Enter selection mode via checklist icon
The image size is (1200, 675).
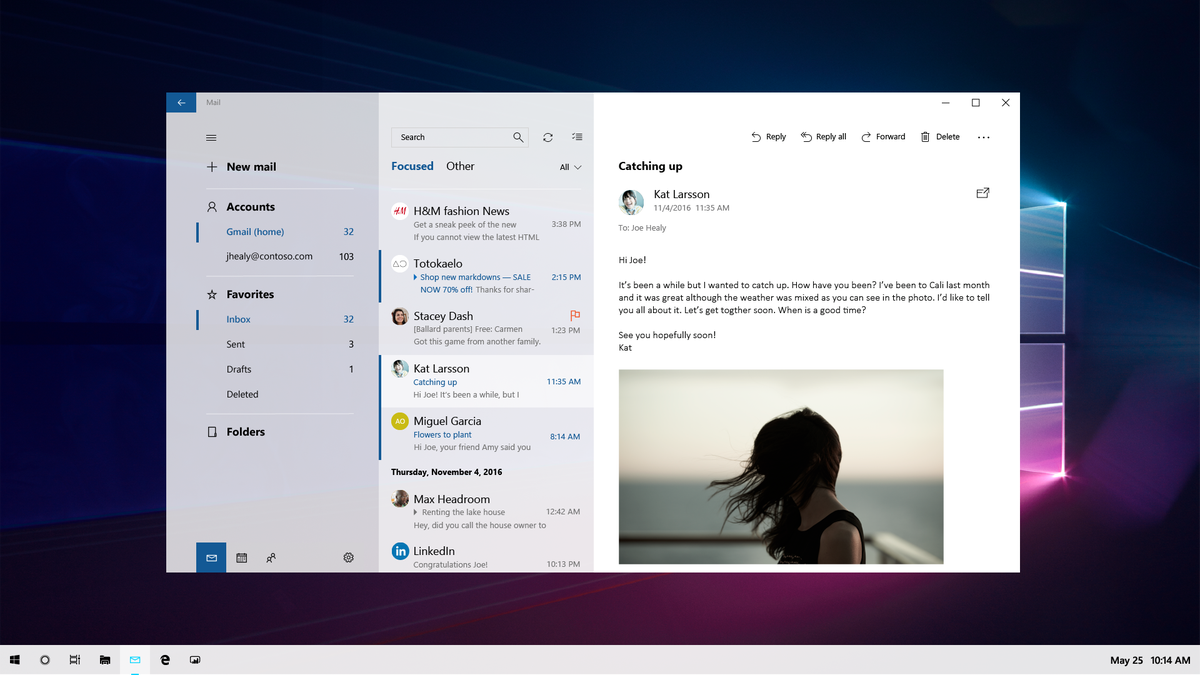coord(577,137)
